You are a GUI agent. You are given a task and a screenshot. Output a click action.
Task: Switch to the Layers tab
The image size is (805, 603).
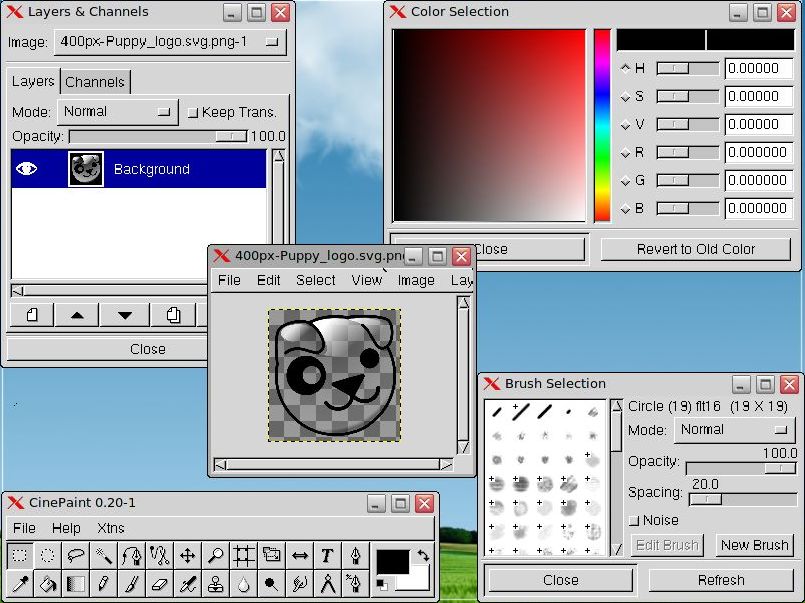33,82
